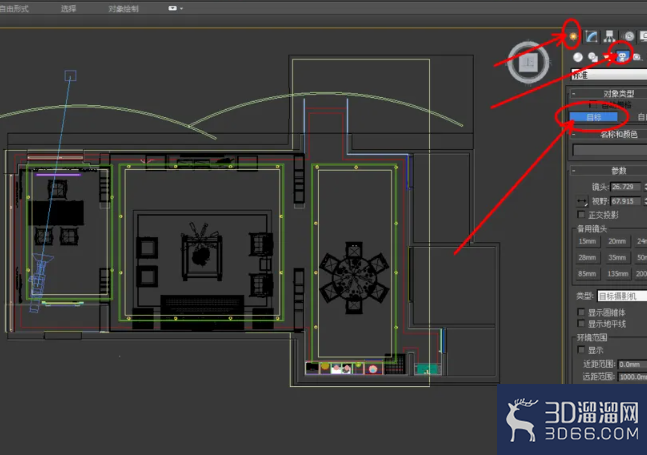Click the ViewCube top face
647x455 pixels.
pyautogui.click(x=528, y=63)
